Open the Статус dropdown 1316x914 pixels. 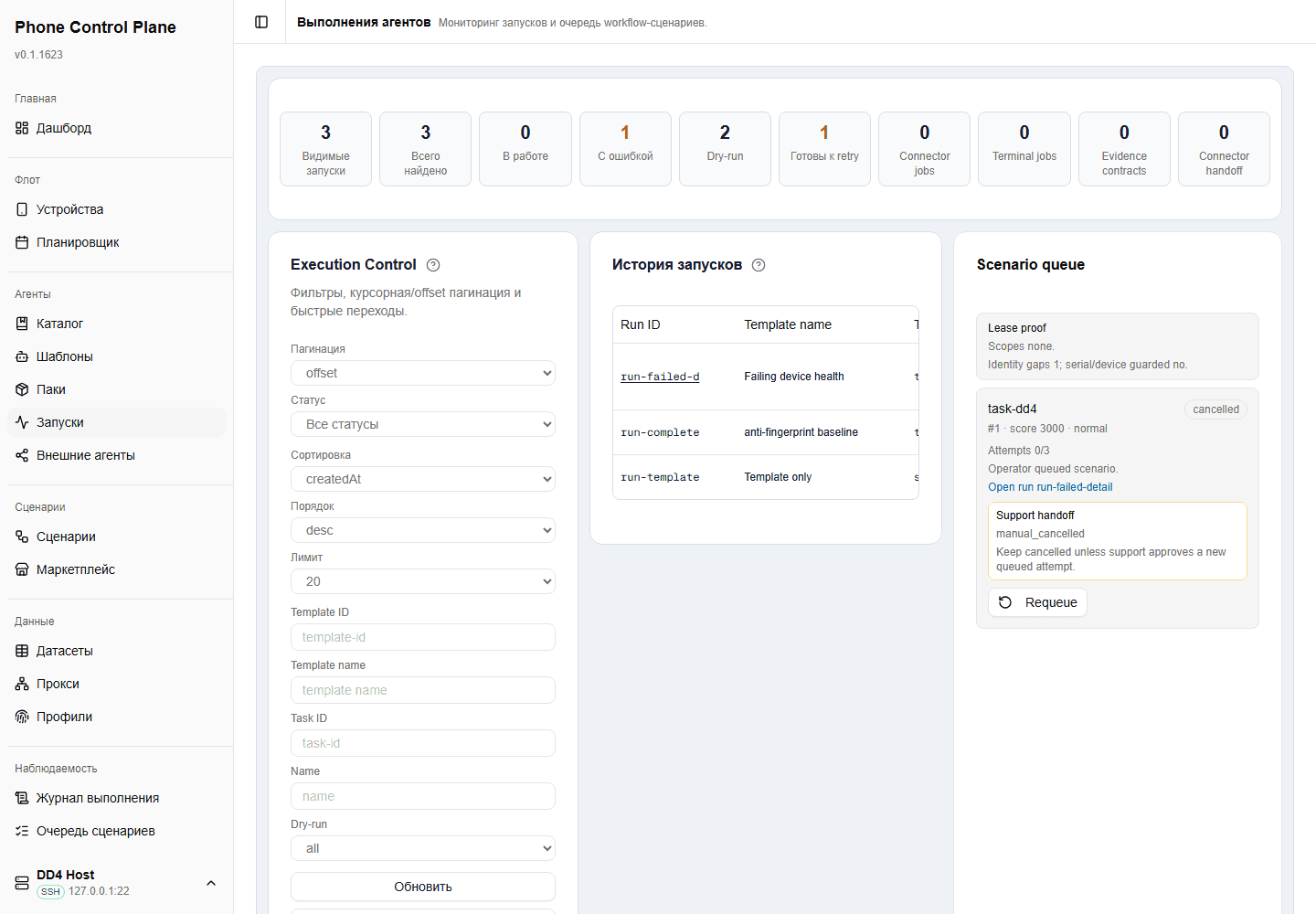point(423,424)
